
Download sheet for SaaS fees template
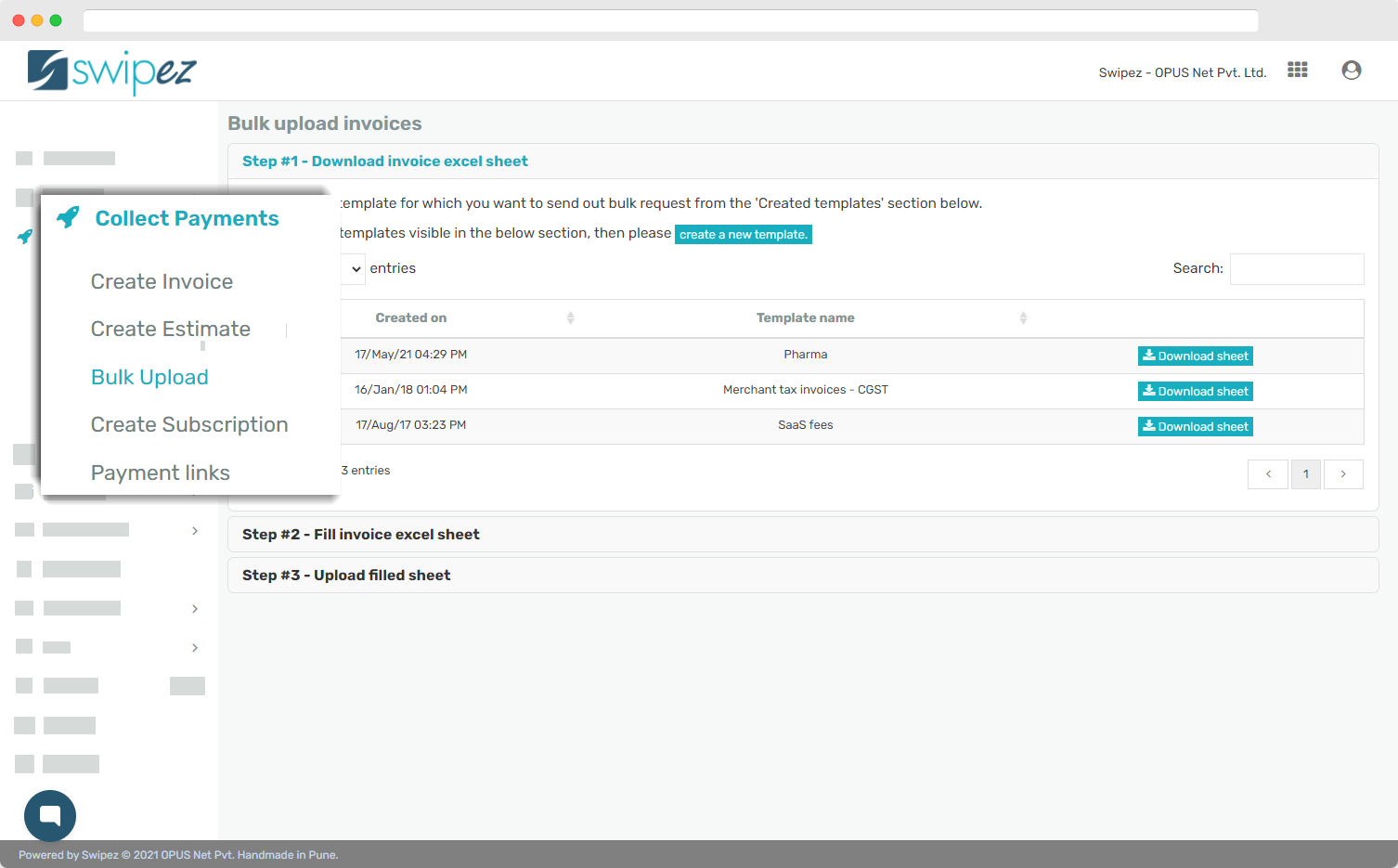point(1195,426)
